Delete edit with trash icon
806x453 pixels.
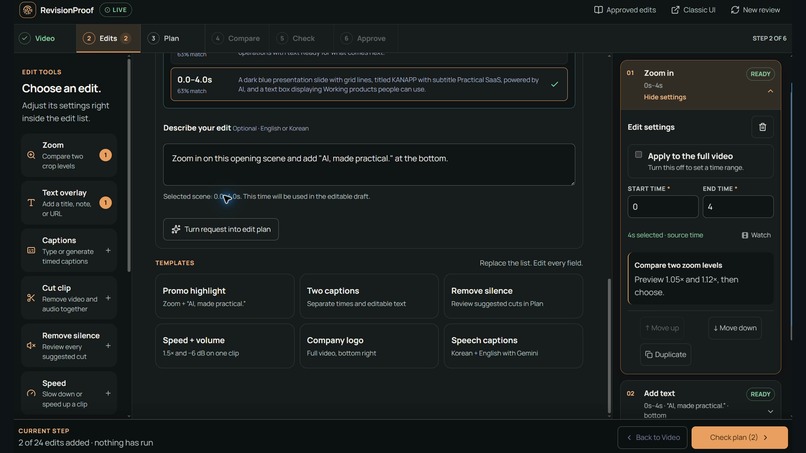pos(762,127)
